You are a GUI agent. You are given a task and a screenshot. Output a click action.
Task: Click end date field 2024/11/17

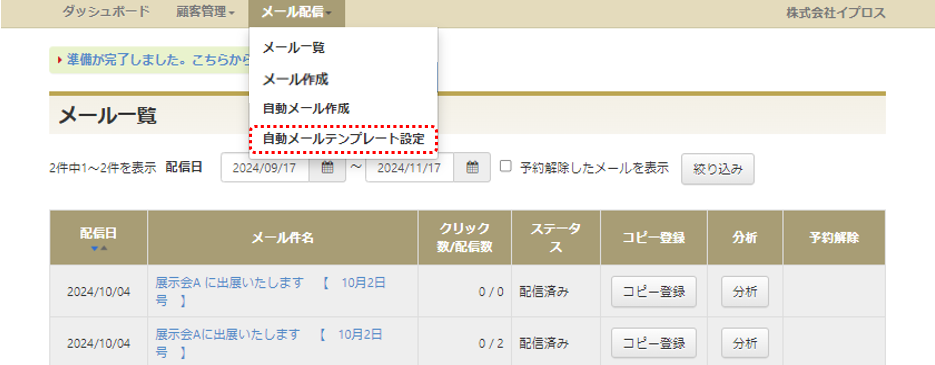(x=410, y=168)
